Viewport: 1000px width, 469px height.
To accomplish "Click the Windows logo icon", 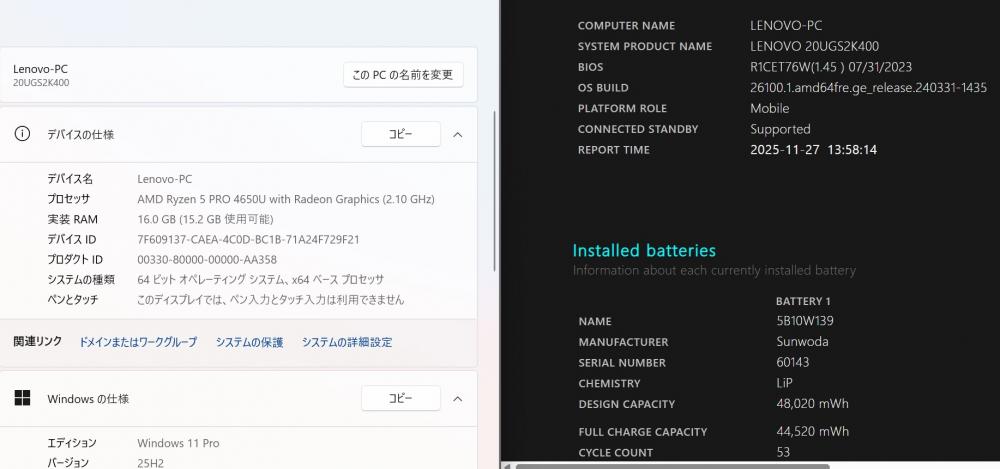I will tap(22, 398).
